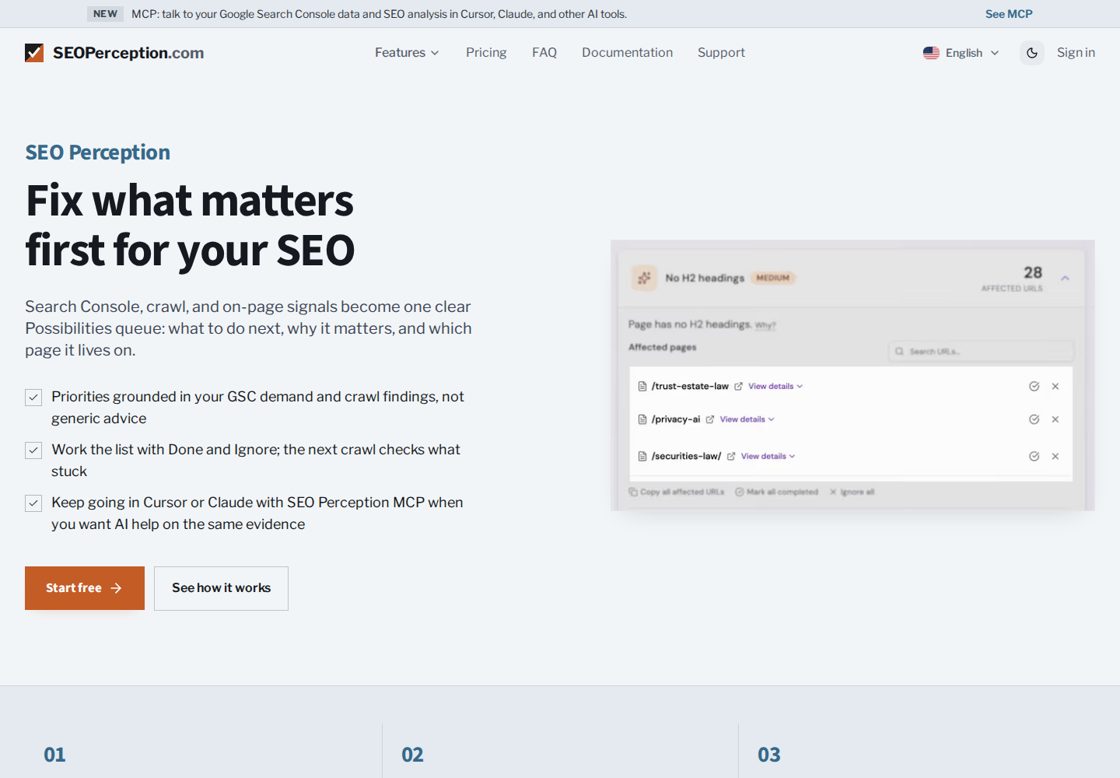This screenshot has width=1120, height=778.
Task: Click the Start free button
Action: coord(84,588)
